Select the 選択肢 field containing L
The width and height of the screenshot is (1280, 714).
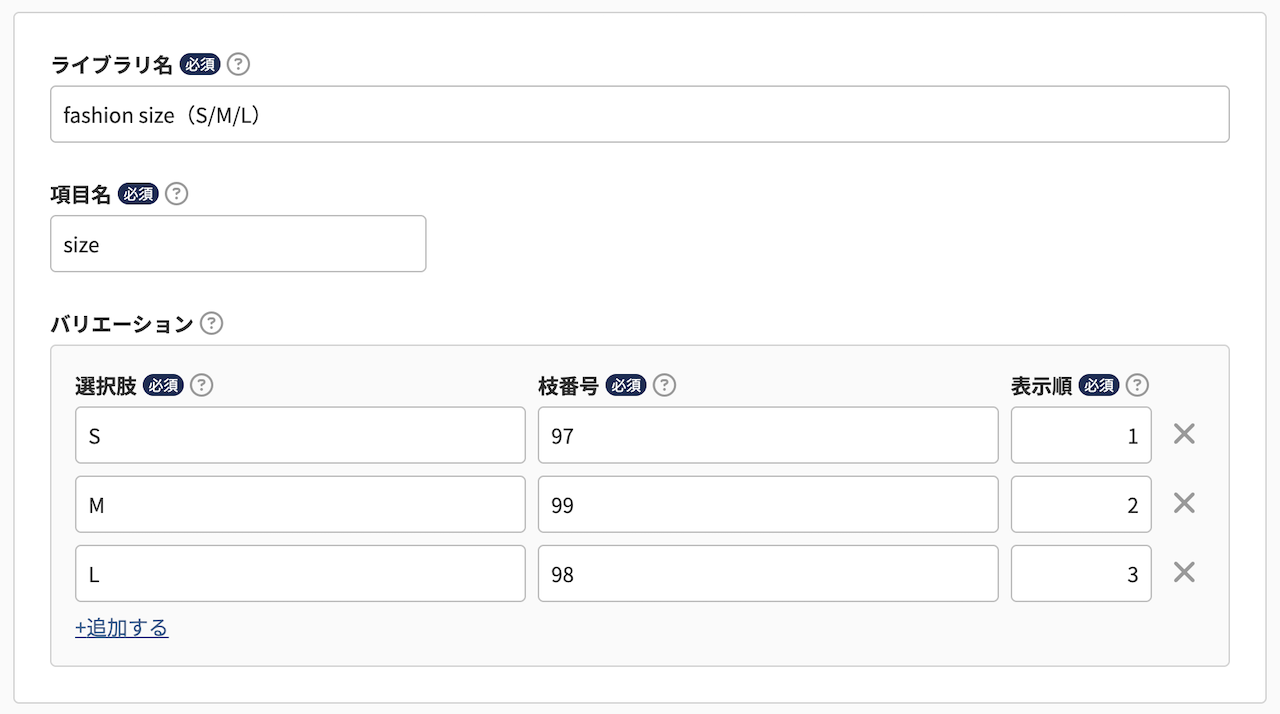tap(300, 573)
